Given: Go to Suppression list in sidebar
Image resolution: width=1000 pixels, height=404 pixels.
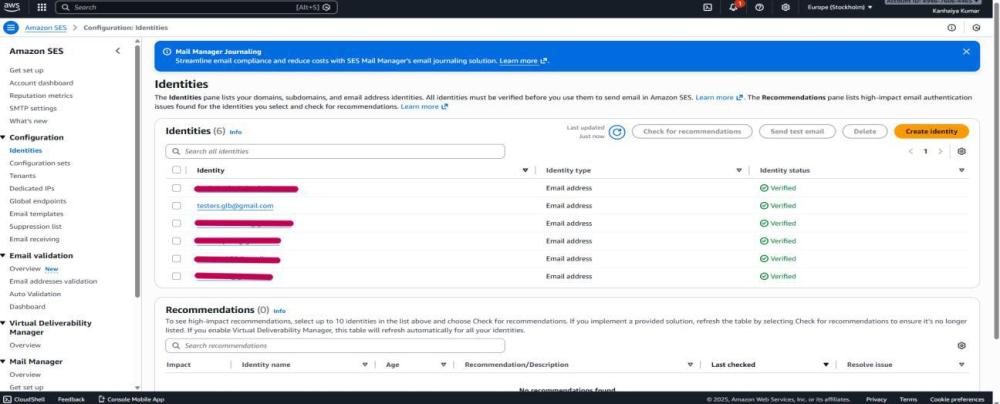Looking at the screenshot, I should click(35, 226).
